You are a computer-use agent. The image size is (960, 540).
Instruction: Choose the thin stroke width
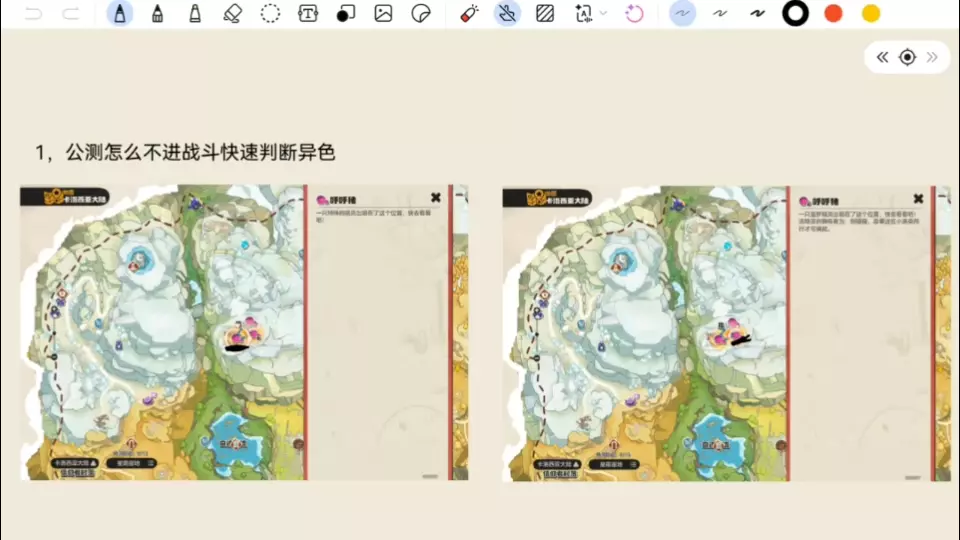[x=683, y=13]
